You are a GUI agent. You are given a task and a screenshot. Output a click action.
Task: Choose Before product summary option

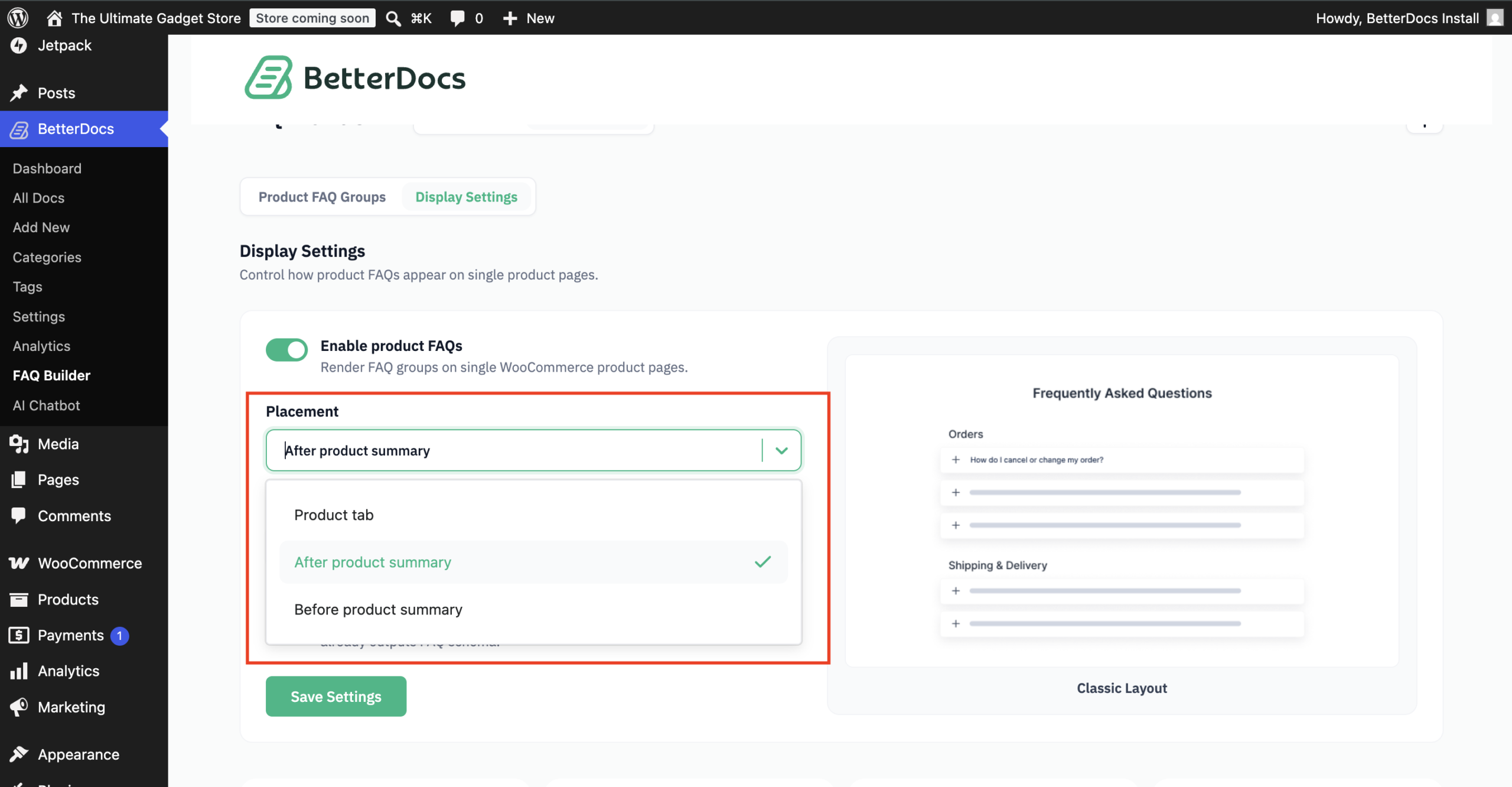(x=533, y=609)
